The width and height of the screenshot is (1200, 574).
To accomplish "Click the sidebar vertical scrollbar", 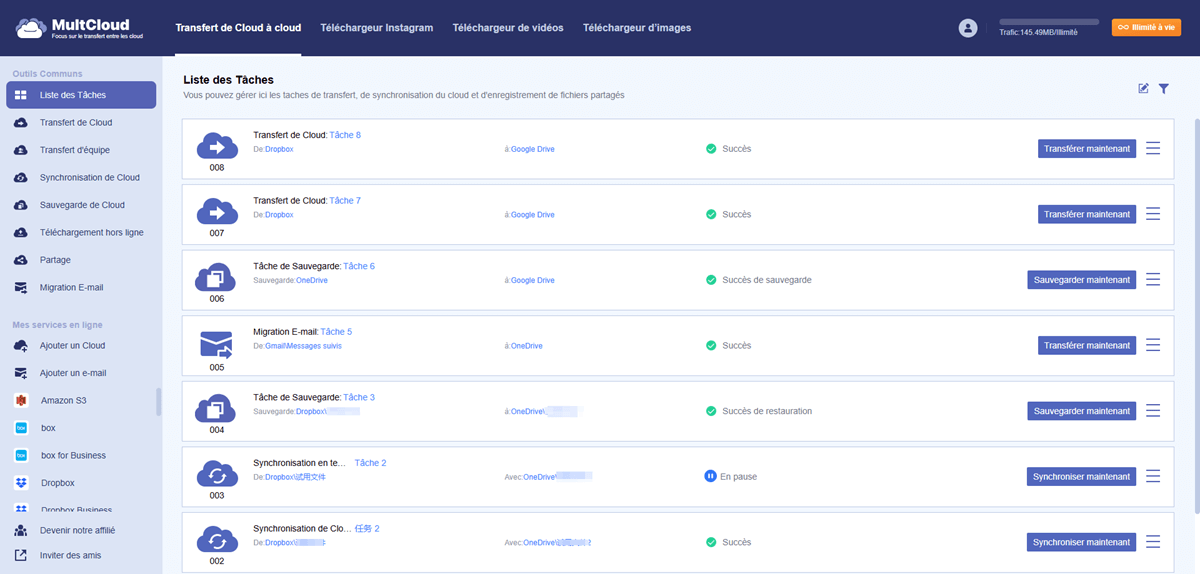I will (x=159, y=401).
